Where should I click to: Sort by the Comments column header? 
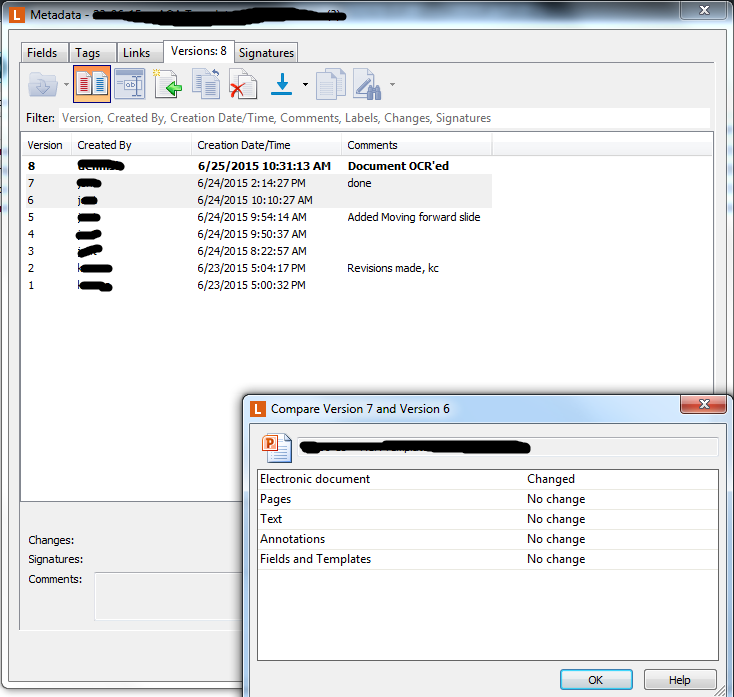(x=417, y=145)
